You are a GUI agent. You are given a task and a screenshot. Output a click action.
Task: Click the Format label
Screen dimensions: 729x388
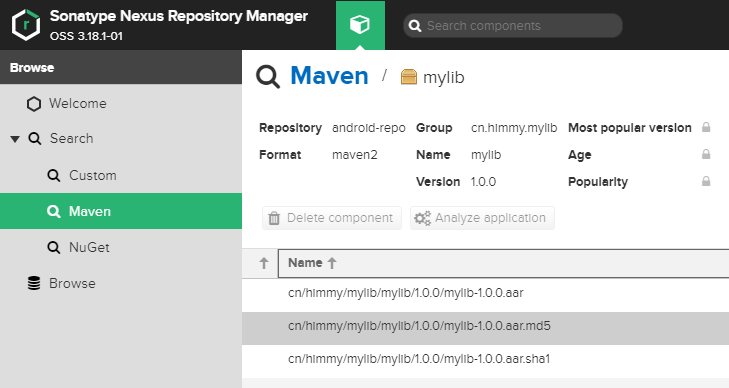280,155
